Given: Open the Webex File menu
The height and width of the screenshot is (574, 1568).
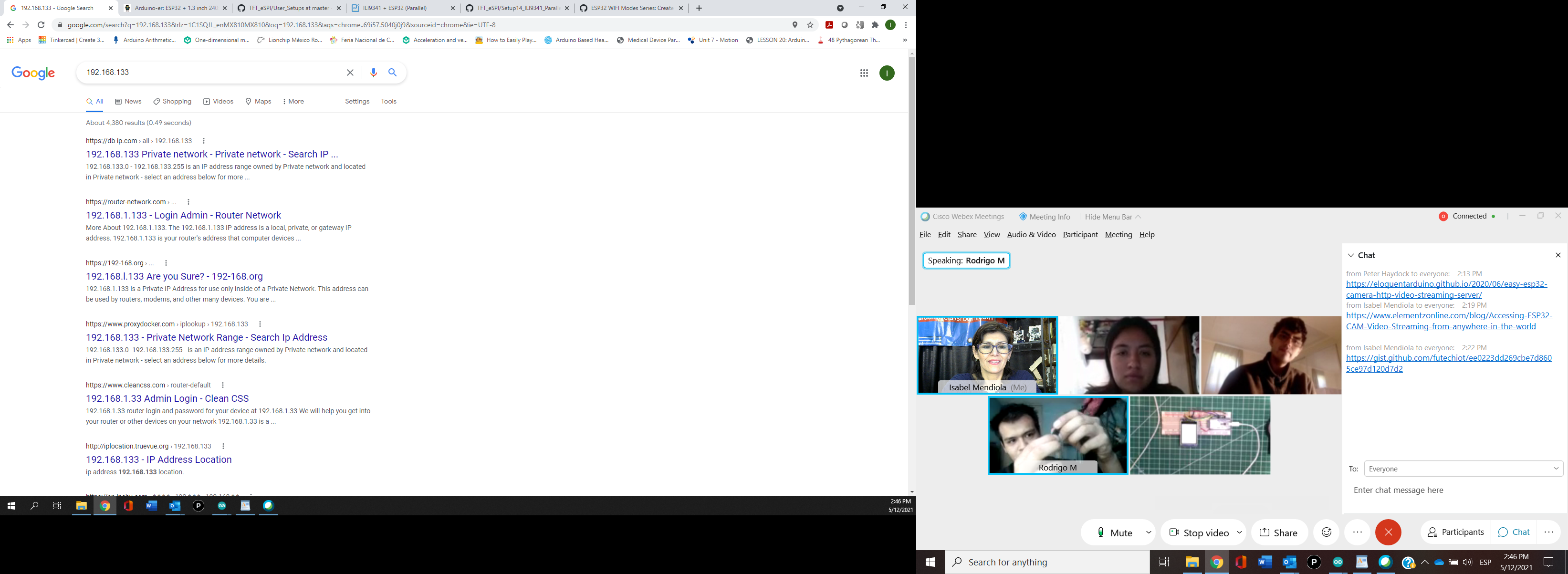Looking at the screenshot, I should coord(925,235).
